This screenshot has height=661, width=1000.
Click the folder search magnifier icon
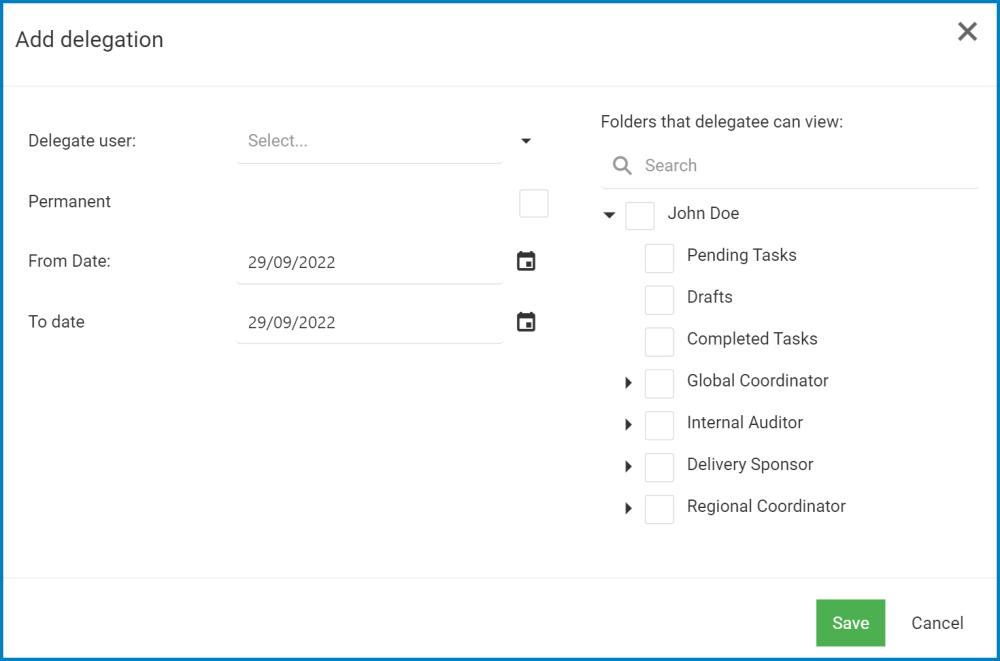[622, 166]
